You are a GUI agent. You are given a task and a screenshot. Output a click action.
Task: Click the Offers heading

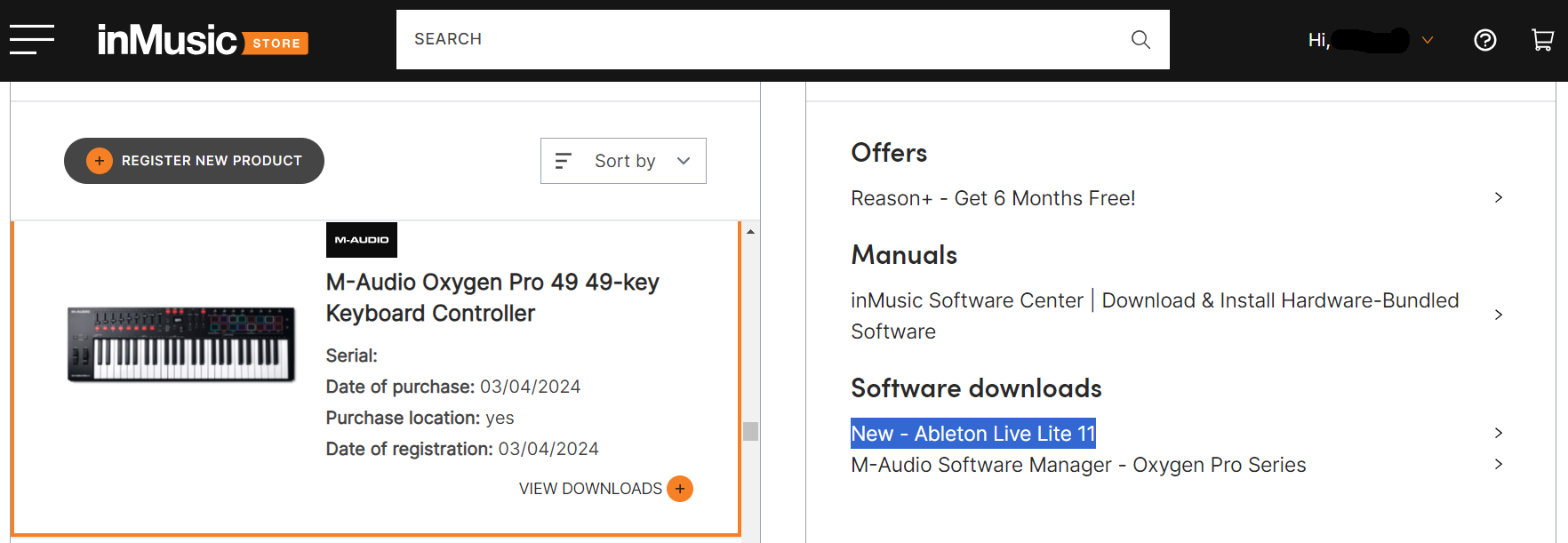tap(889, 153)
